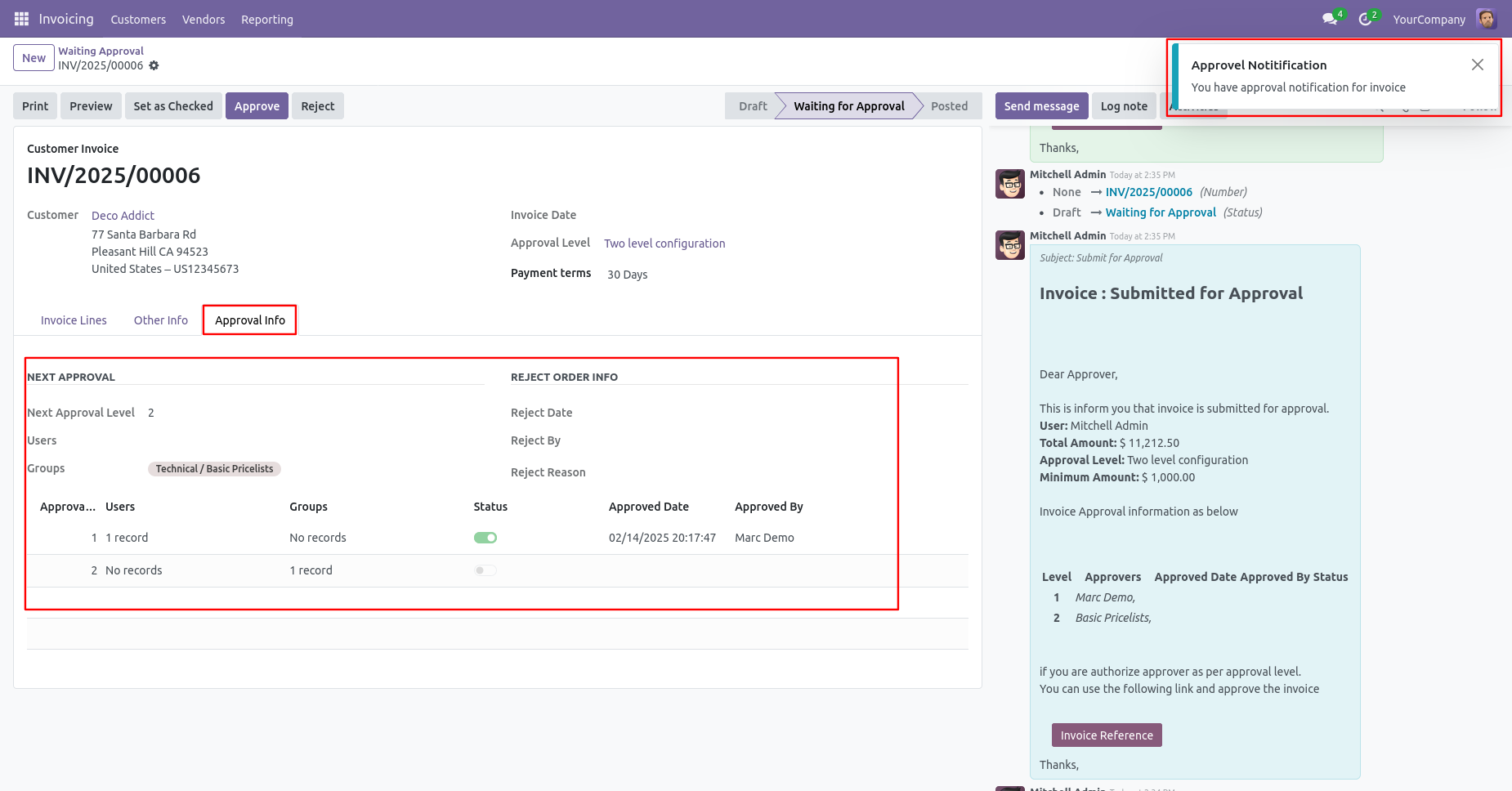Click the Approve button
Screen dimensions: 1512x791
click(257, 106)
